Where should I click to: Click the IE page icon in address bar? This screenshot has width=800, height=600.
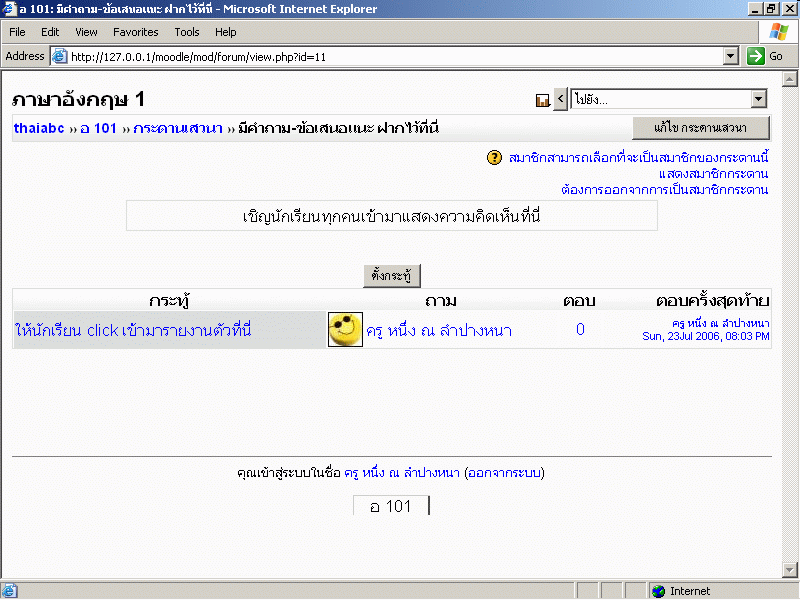click(60, 56)
